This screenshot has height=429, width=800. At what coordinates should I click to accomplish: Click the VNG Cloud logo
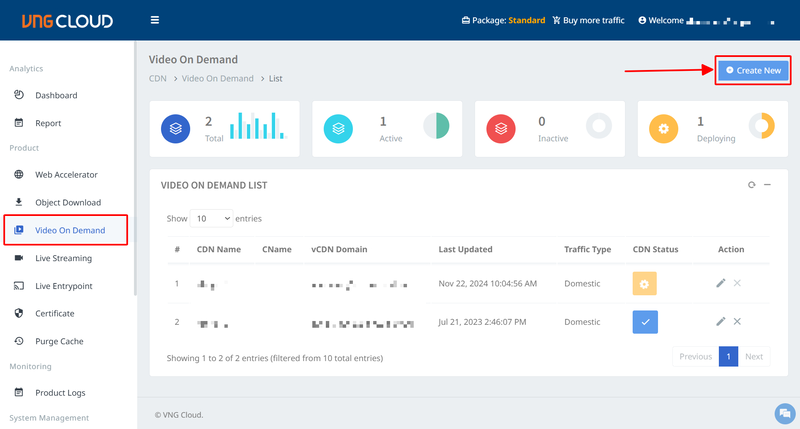pyautogui.click(x=67, y=21)
